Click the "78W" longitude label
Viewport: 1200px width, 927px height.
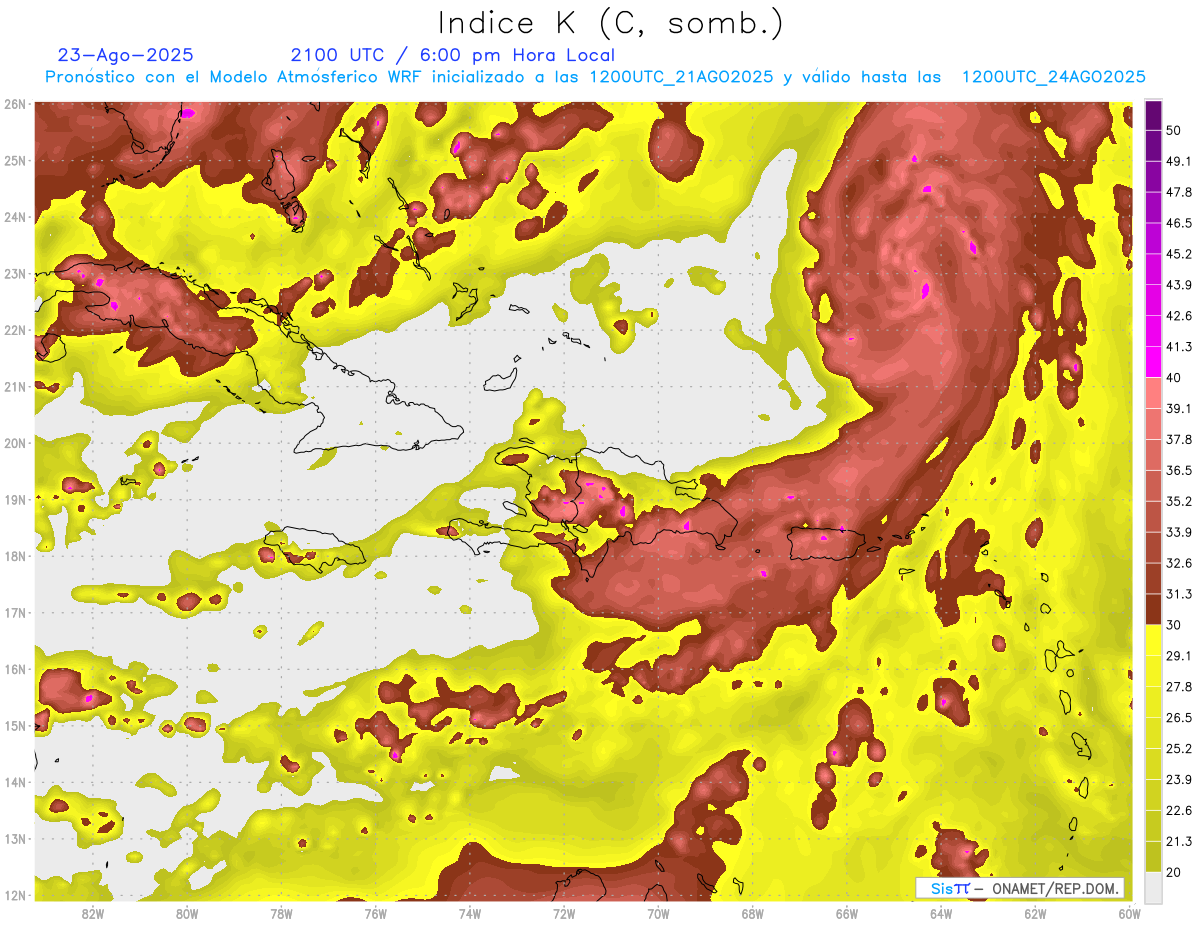pos(281,913)
